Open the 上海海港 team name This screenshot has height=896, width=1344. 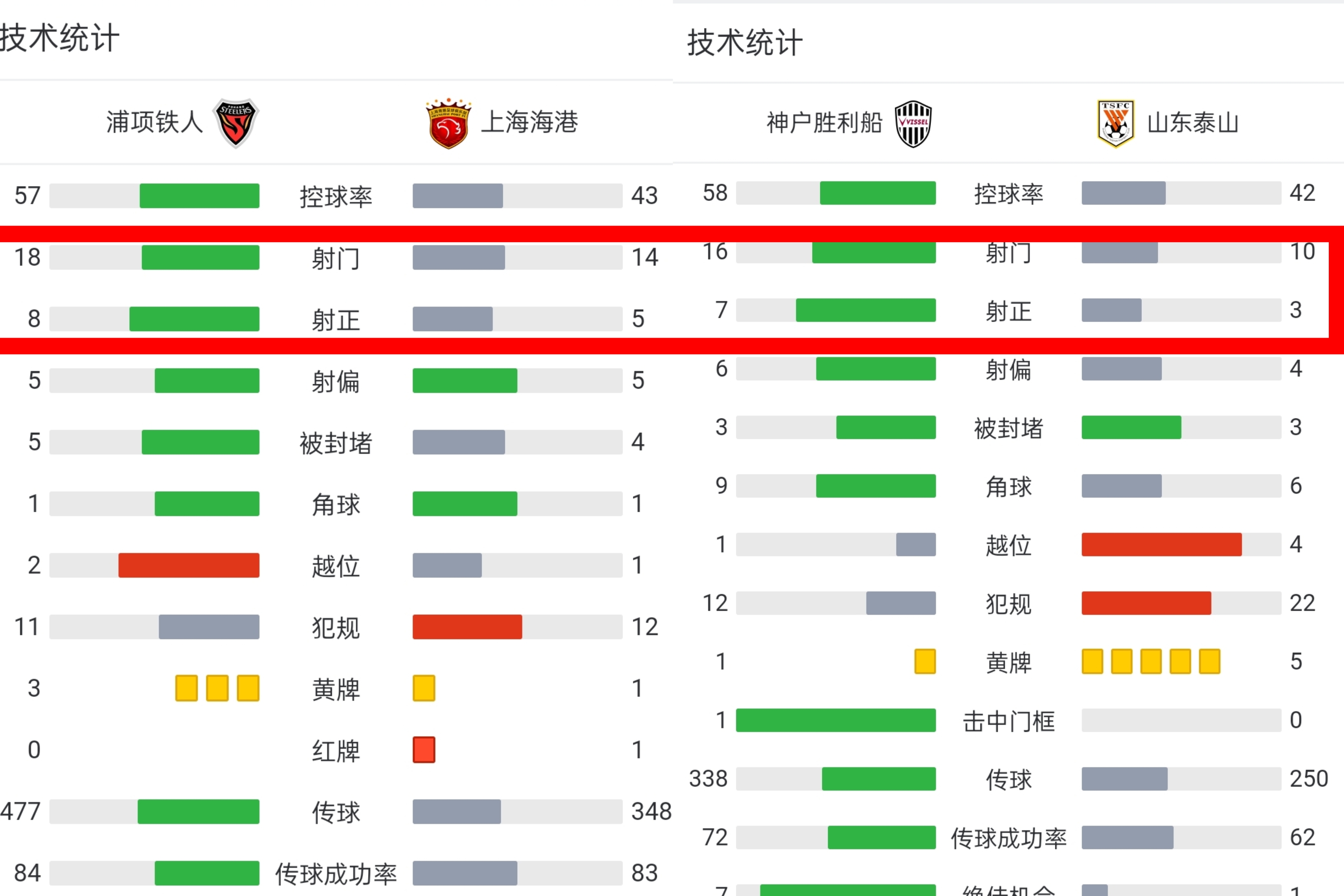point(530,122)
